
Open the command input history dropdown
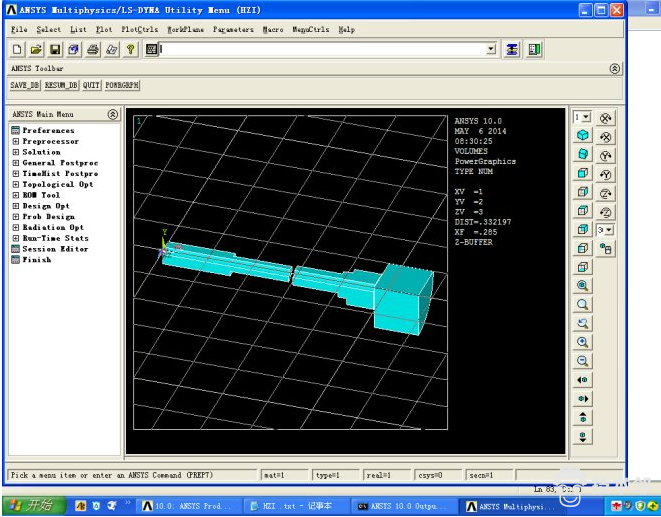click(x=490, y=49)
